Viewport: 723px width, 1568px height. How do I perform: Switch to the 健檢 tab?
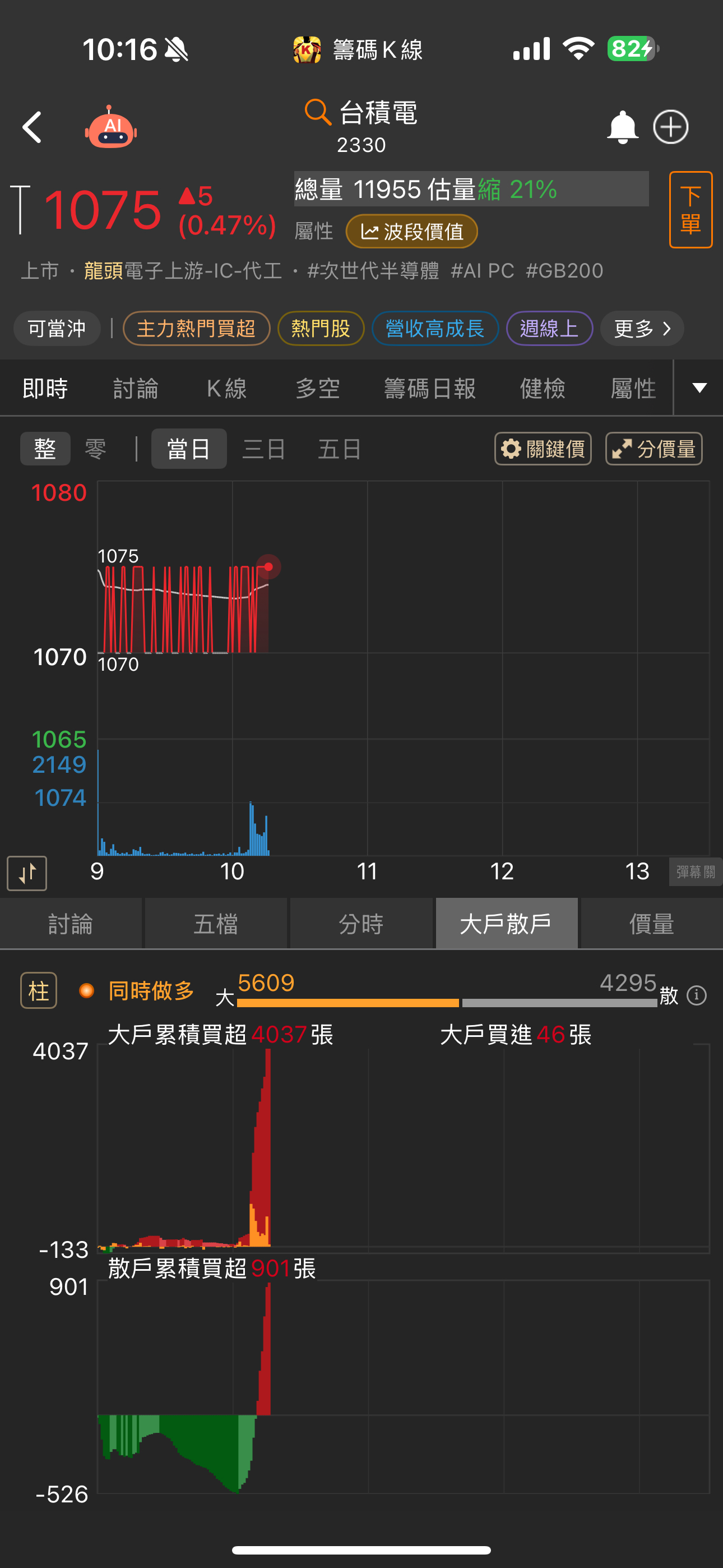(543, 388)
